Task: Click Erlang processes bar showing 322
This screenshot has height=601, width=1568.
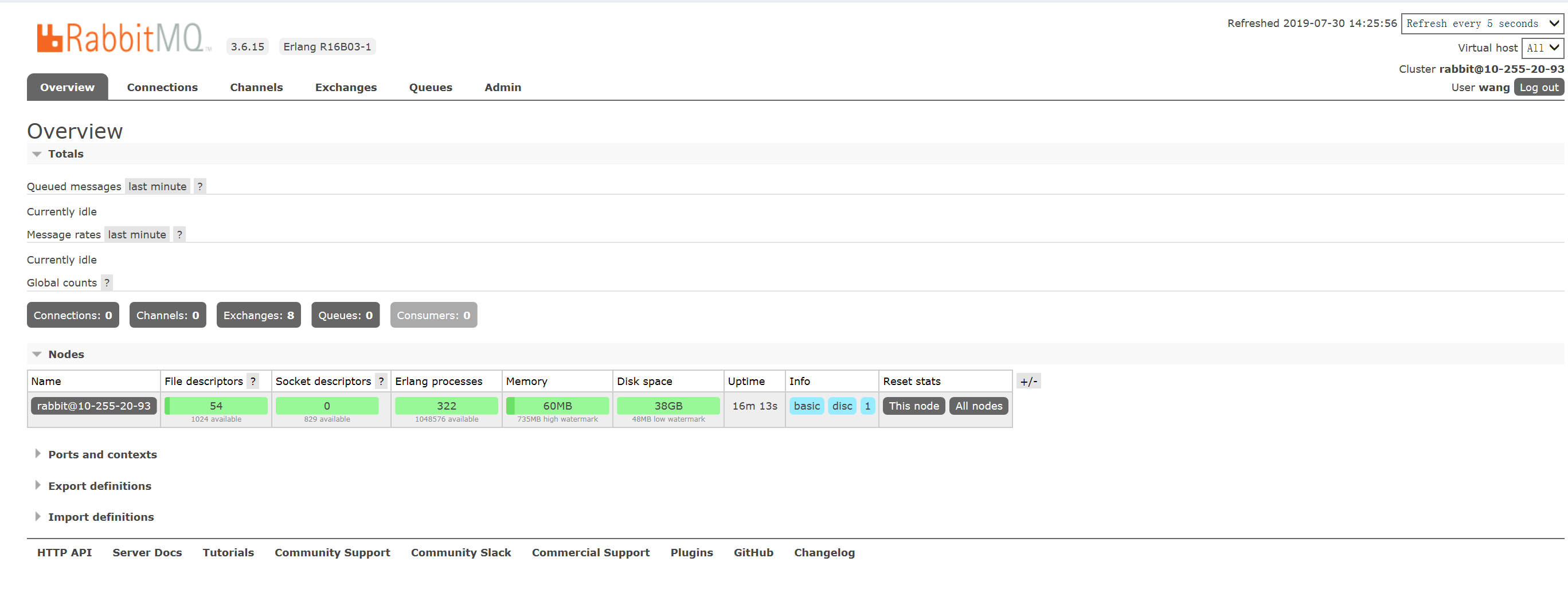Action: coord(446,406)
